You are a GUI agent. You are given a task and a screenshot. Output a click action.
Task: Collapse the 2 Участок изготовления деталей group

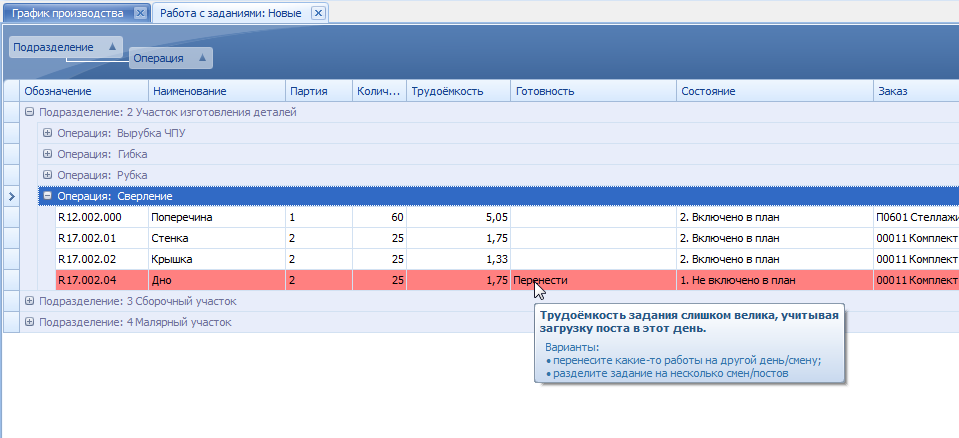pyautogui.click(x=29, y=112)
